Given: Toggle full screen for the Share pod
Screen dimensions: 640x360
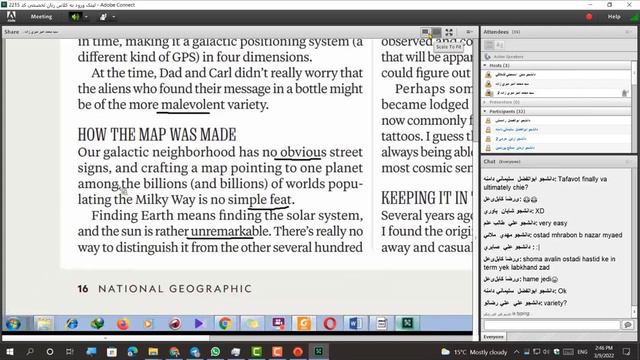Looking at the screenshot, I should pos(449,32).
